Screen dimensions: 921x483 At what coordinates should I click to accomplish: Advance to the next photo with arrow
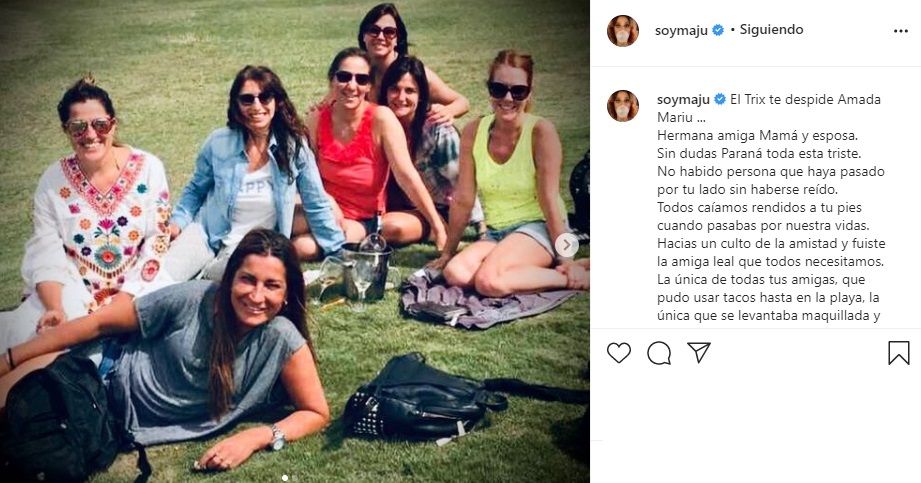566,245
